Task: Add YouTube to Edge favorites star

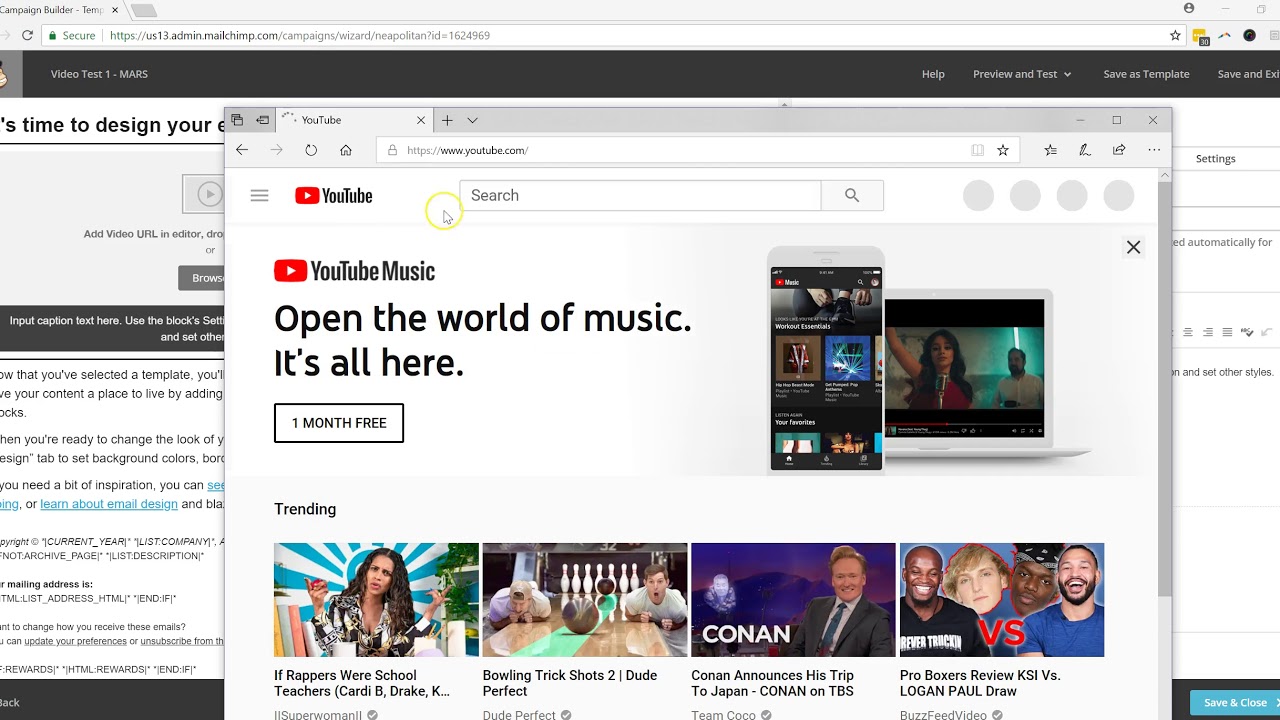Action: [x=1003, y=150]
